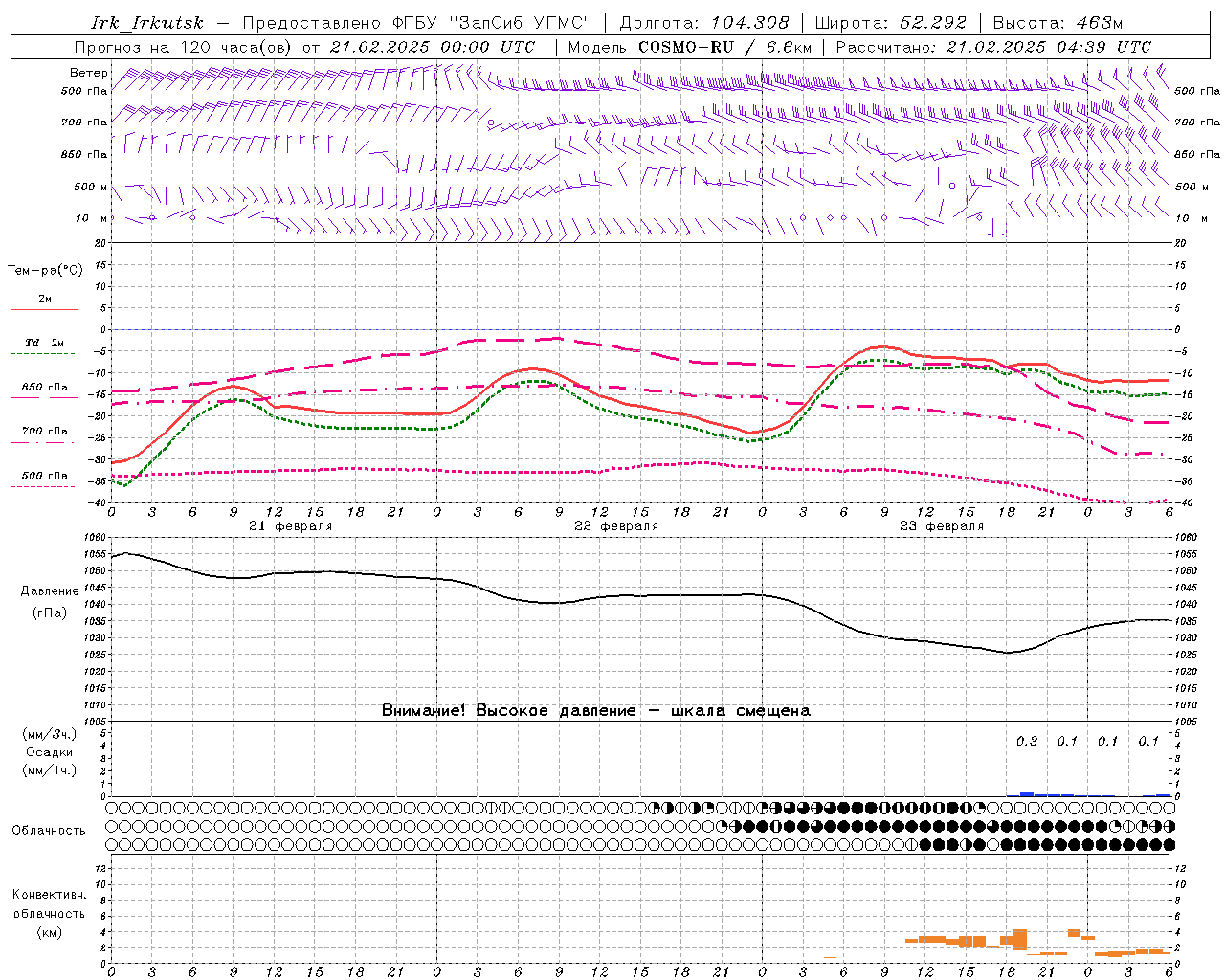The width and height of the screenshot is (1225, 980).
Task: Click the date label 21 февраля
Action: [x=291, y=526]
